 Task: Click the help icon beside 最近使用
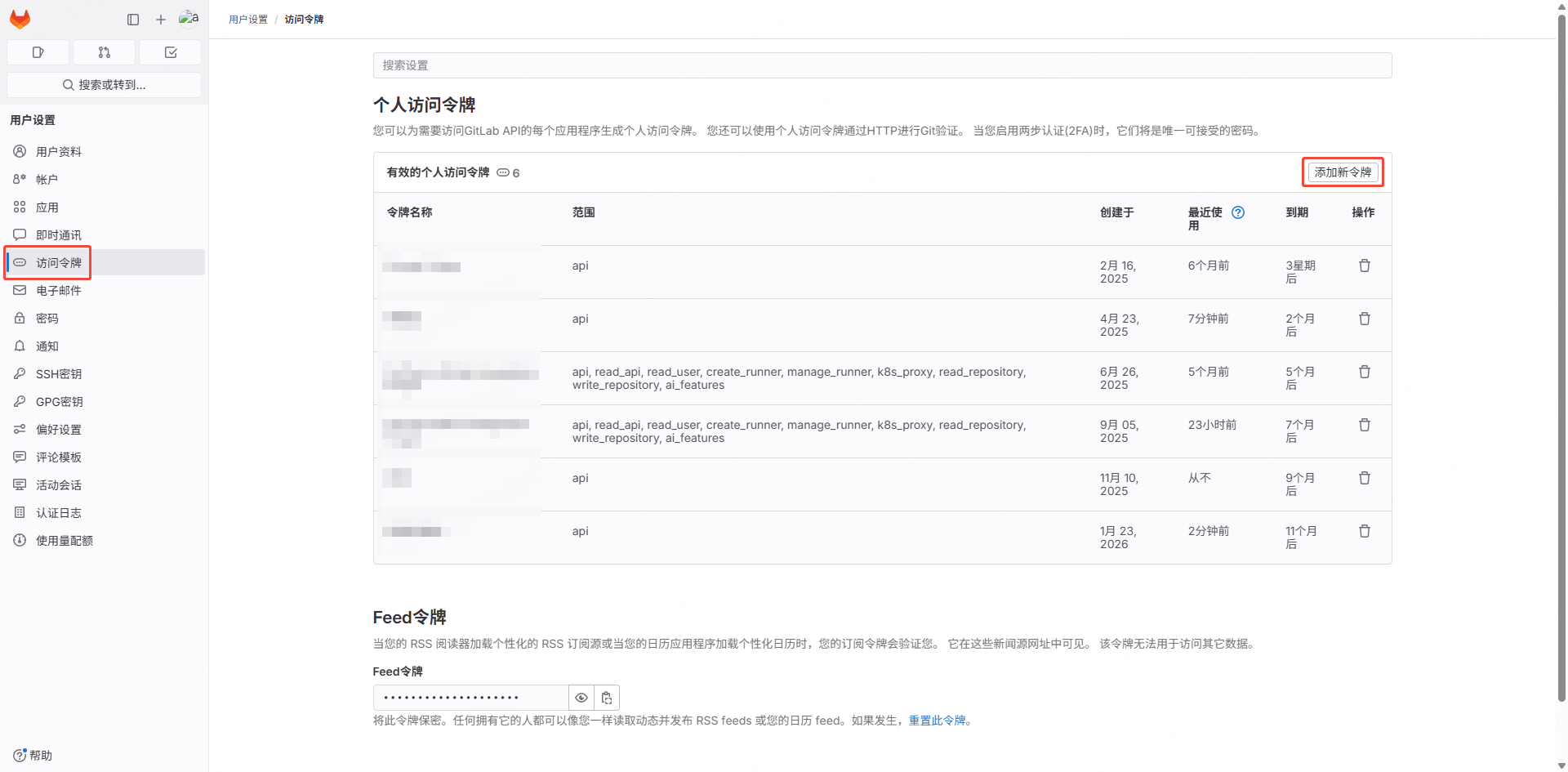click(x=1238, y=212)
